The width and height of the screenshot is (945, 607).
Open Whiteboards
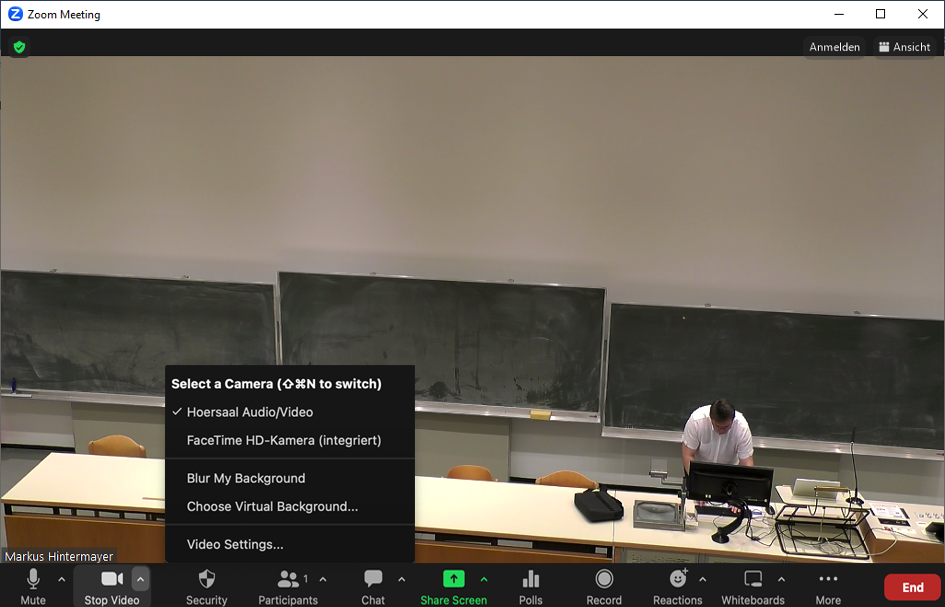pos(753,586)
